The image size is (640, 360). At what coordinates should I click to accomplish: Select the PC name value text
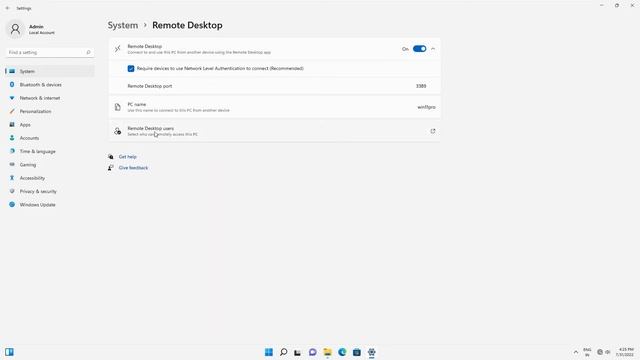click(x=426, y=107)
